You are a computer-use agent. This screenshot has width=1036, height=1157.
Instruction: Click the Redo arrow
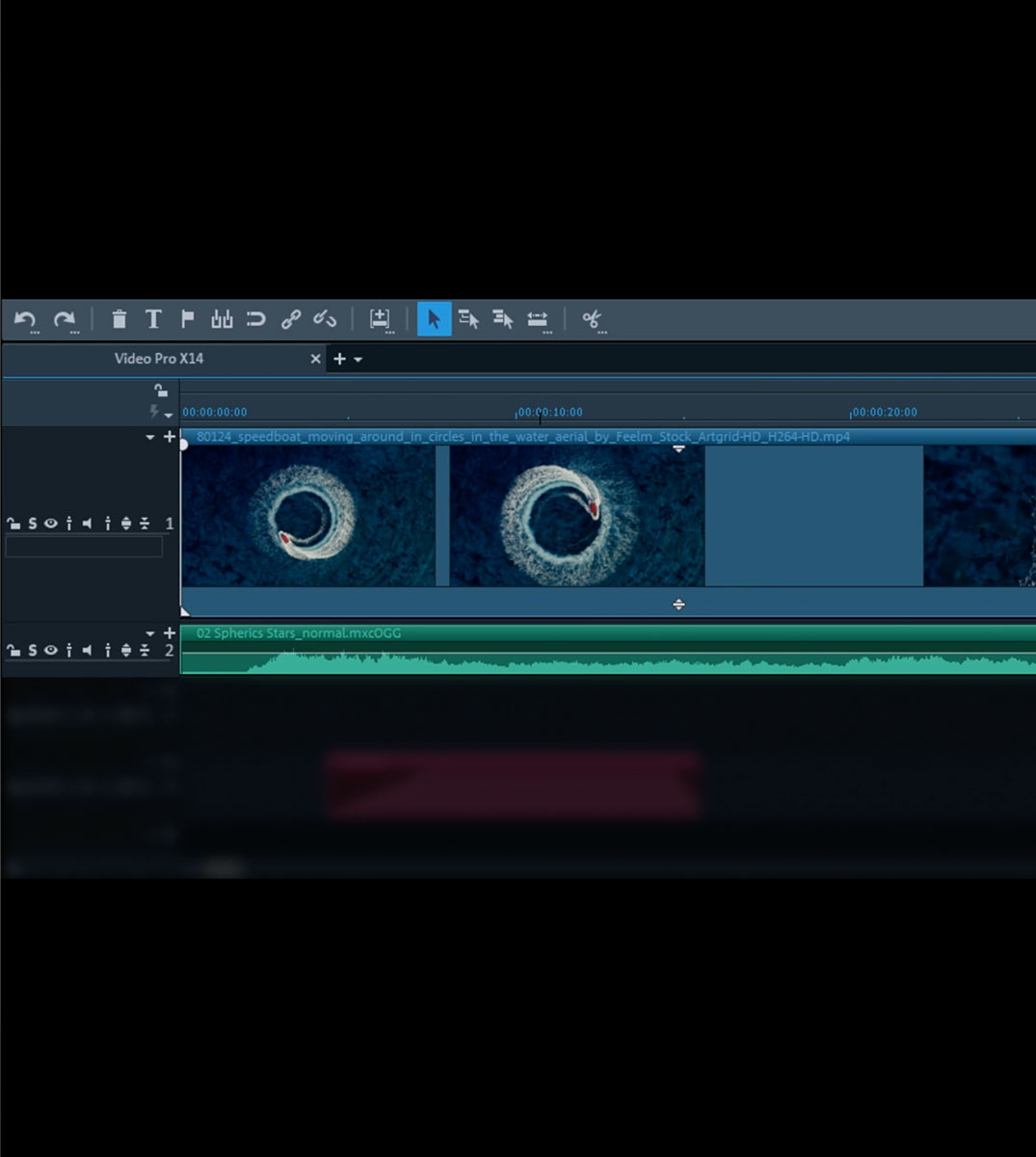click(63, 318)
